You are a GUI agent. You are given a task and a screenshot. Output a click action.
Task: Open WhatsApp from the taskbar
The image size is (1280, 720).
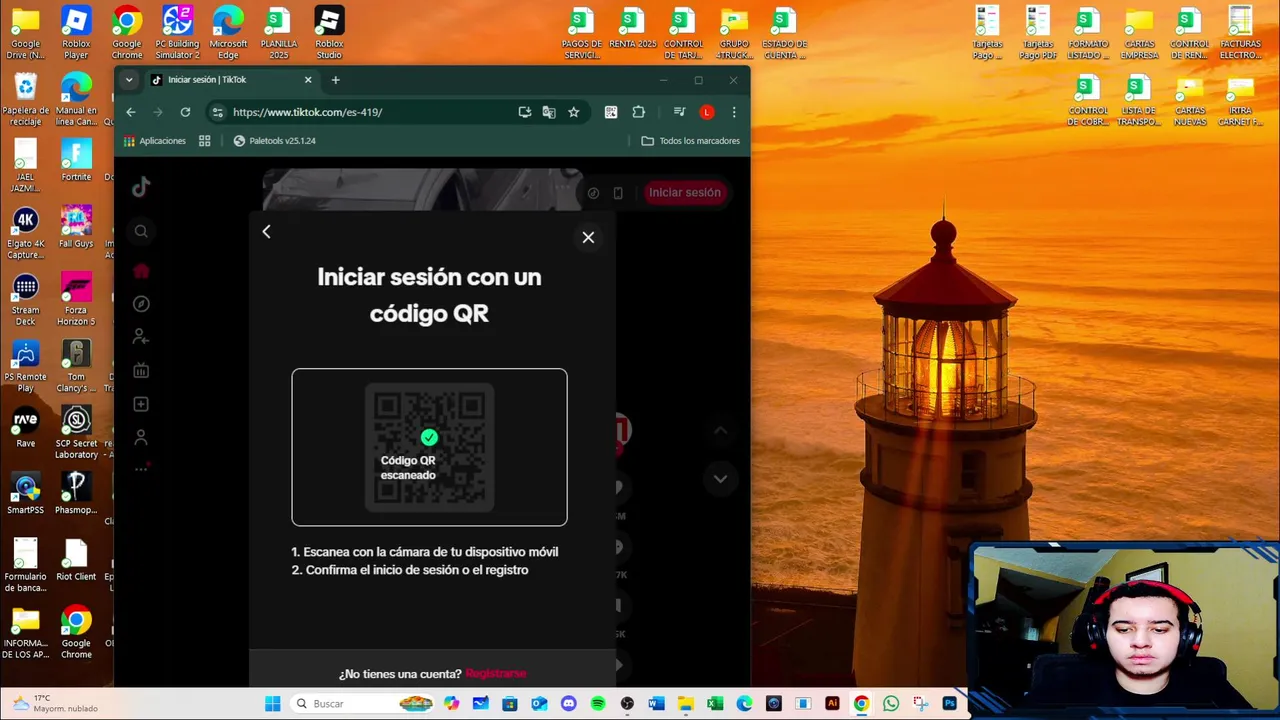click(x=891, y=704)
